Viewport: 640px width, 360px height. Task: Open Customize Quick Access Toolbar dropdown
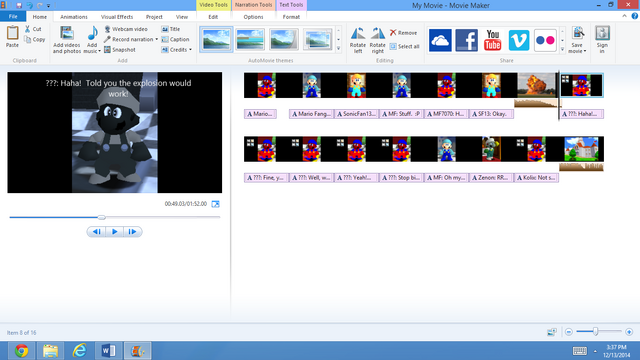coord(49,6)
